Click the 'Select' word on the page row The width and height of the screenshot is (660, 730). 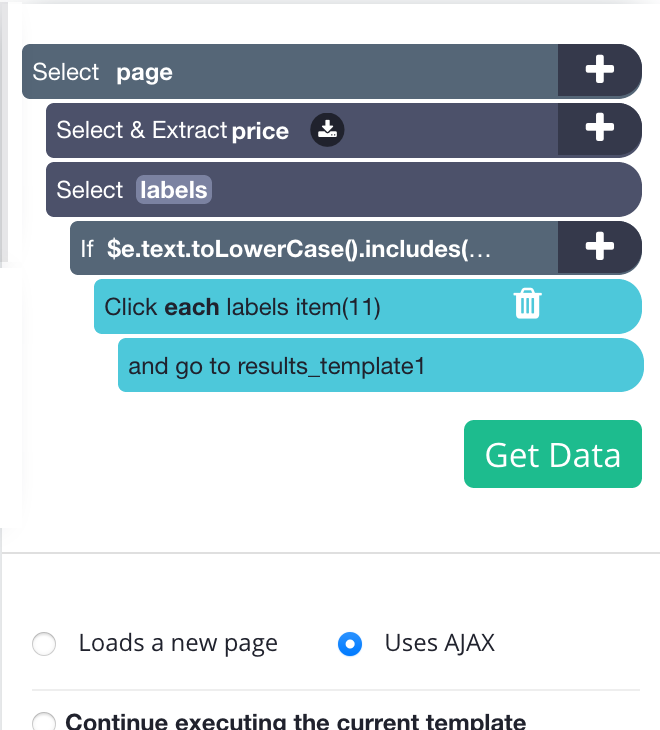point(66,72)
